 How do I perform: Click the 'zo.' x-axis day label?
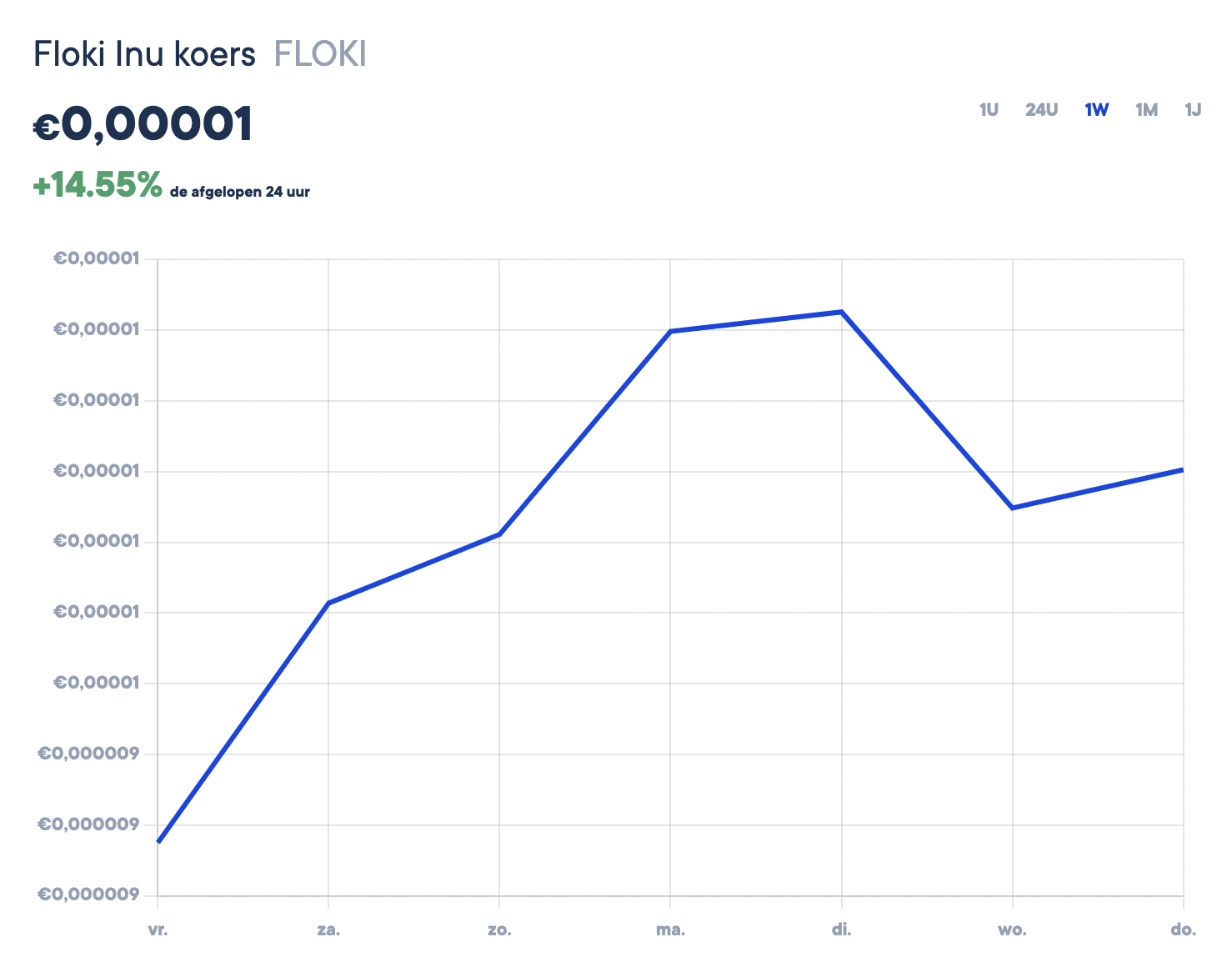click(x=499, y=929)
